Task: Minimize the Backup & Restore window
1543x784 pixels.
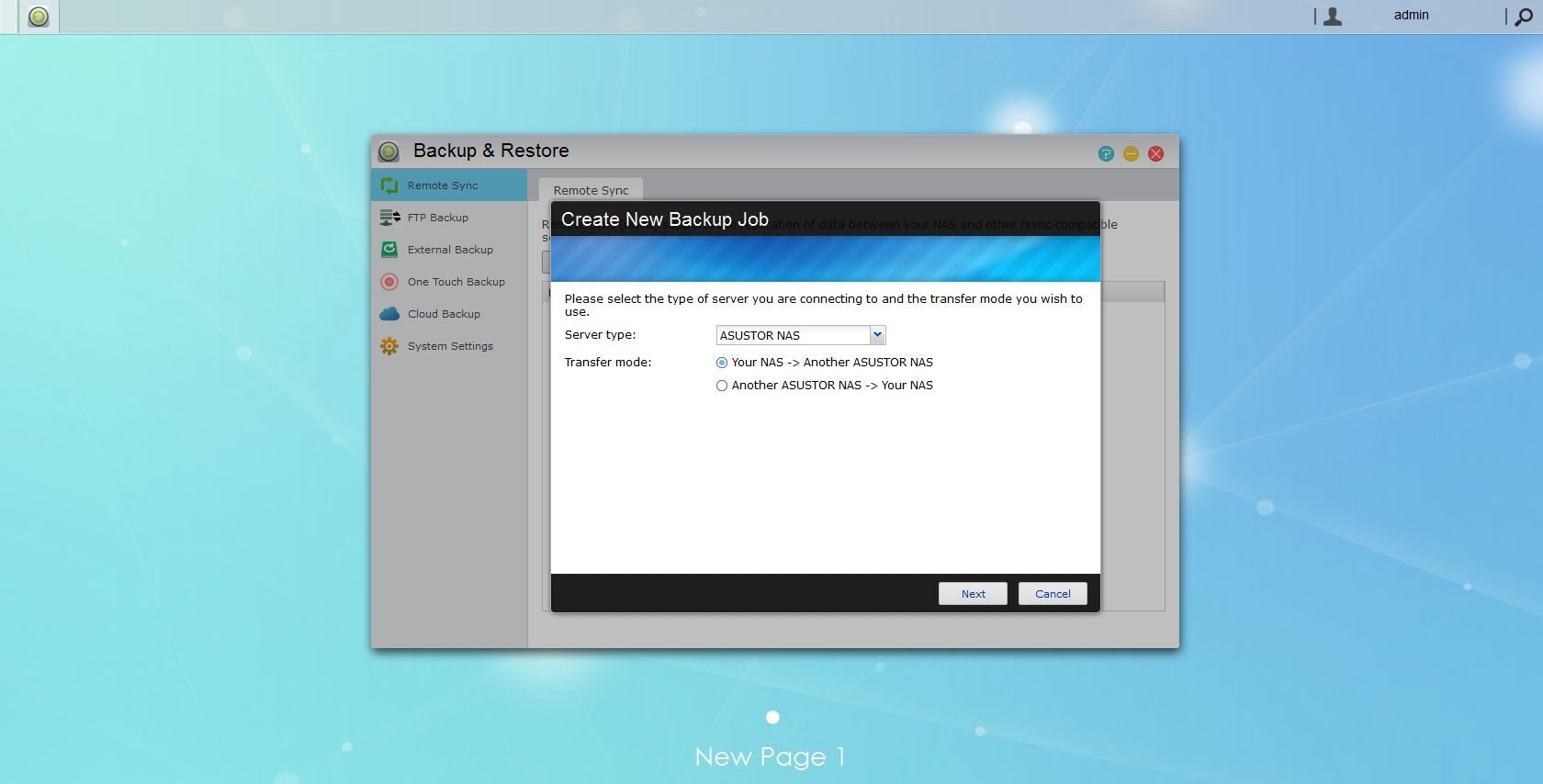Action: pyautogui.click(x=1131, y=153)
